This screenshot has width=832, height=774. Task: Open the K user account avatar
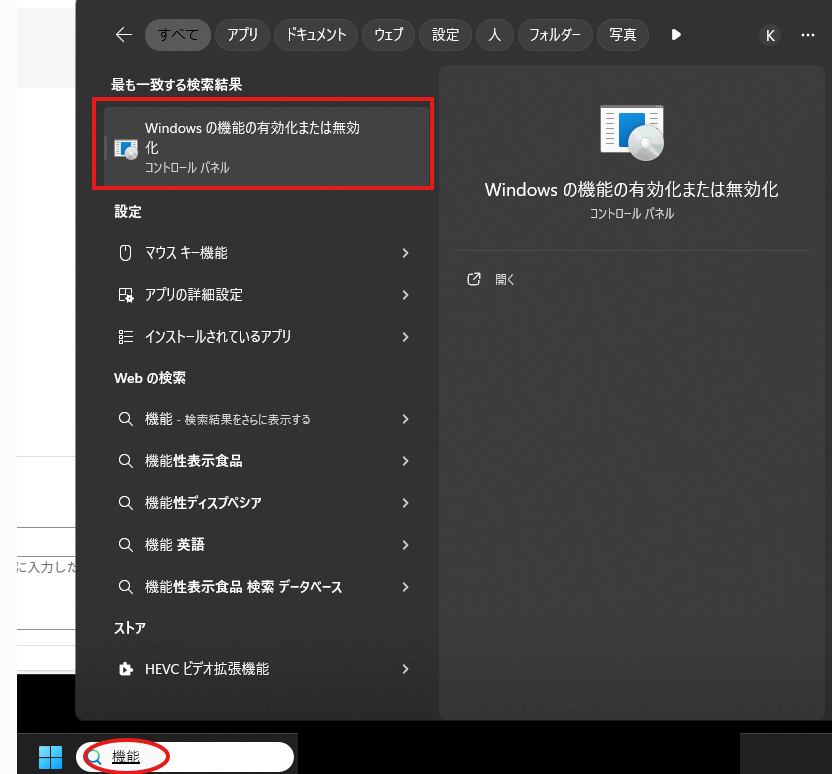point(770,36)
